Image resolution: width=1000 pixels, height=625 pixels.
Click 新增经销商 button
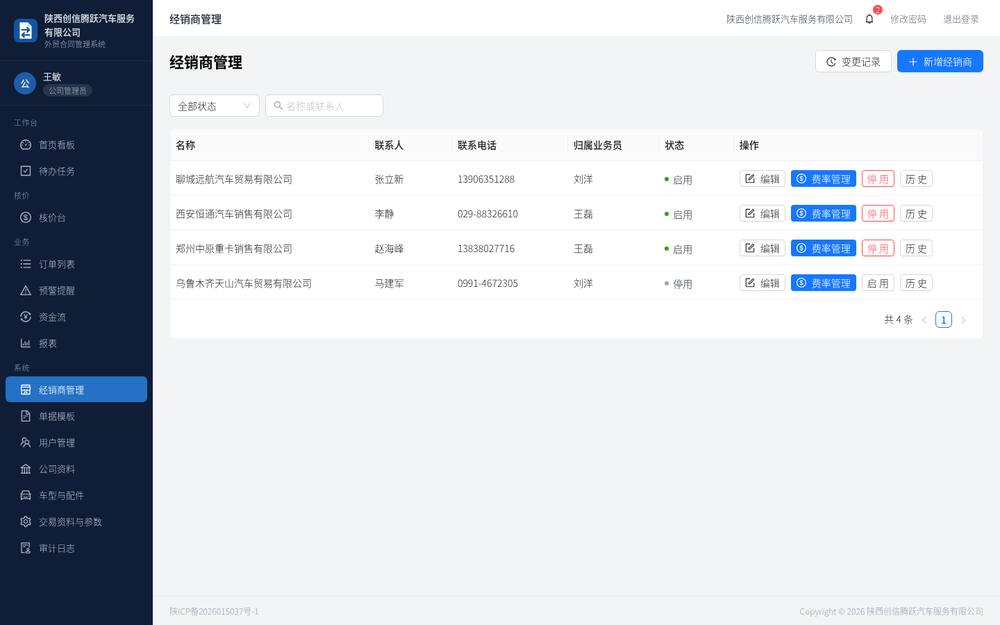tap(940, 62)
